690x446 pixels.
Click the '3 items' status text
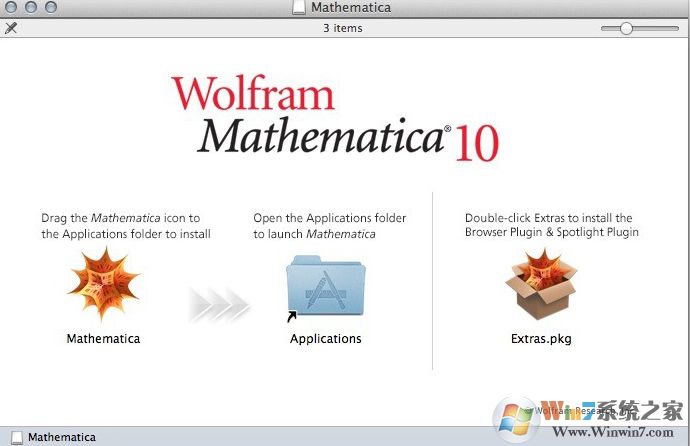pyautogui.click(x=343, y=28)
